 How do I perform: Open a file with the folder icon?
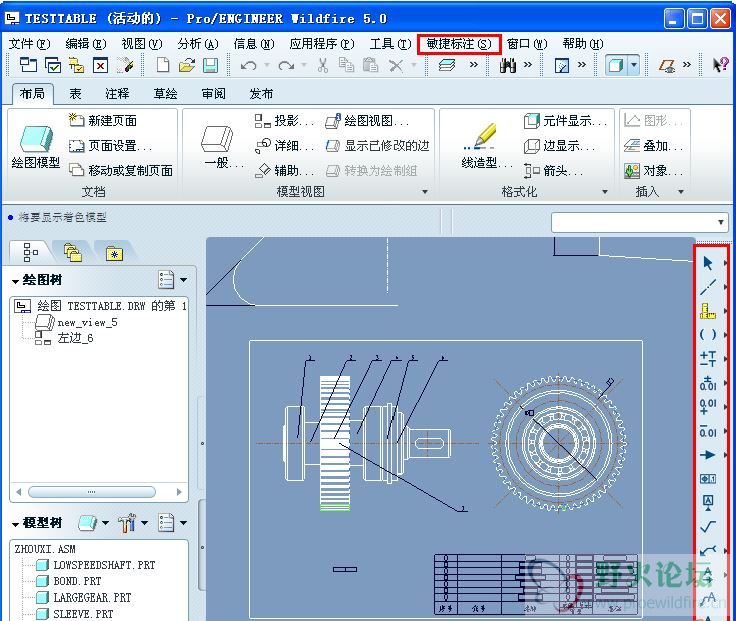[x=187, y=65]
